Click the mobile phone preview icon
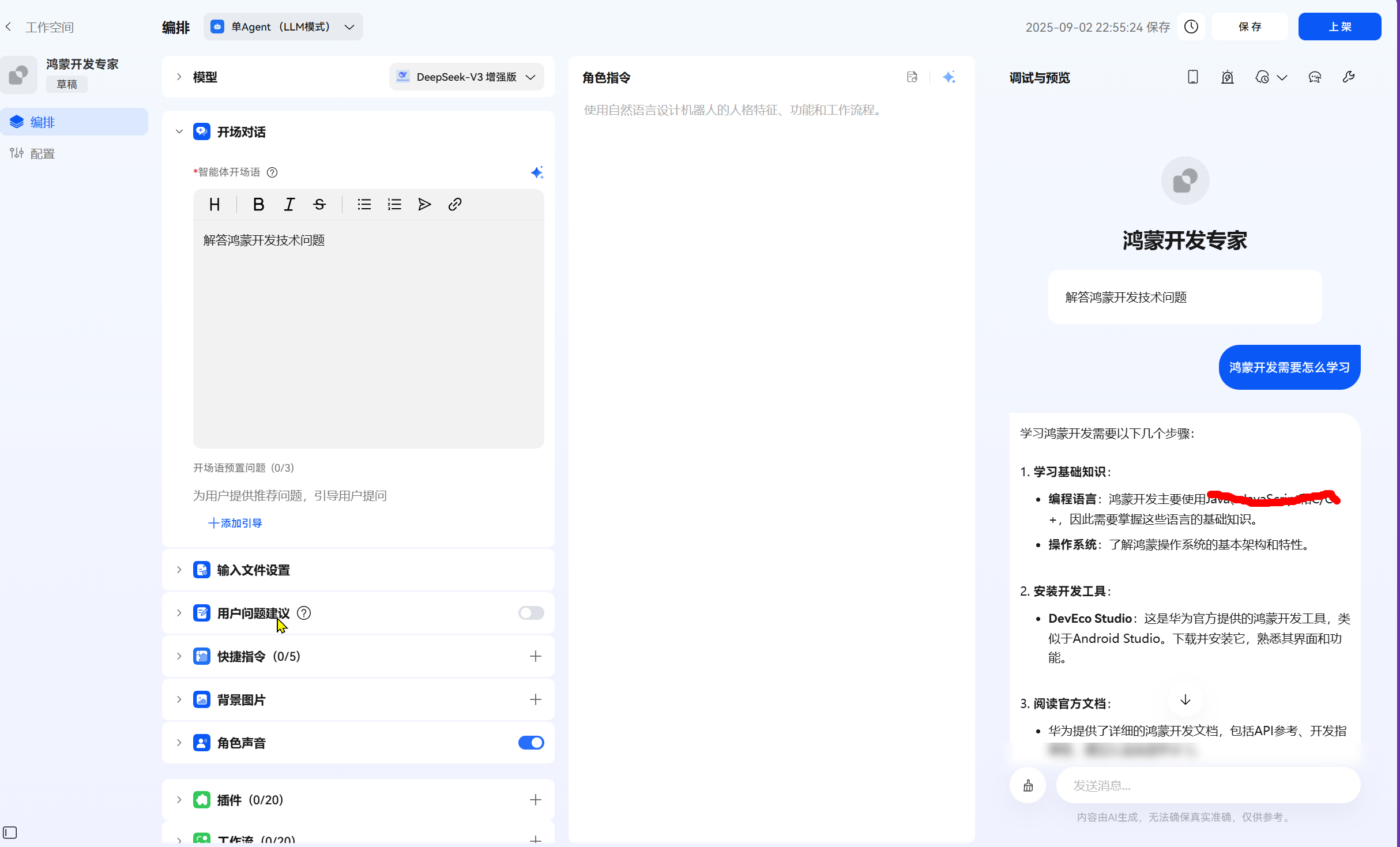Image resolution: width=1400 pixels, height=847 pixels. [x=1193, y=77]
